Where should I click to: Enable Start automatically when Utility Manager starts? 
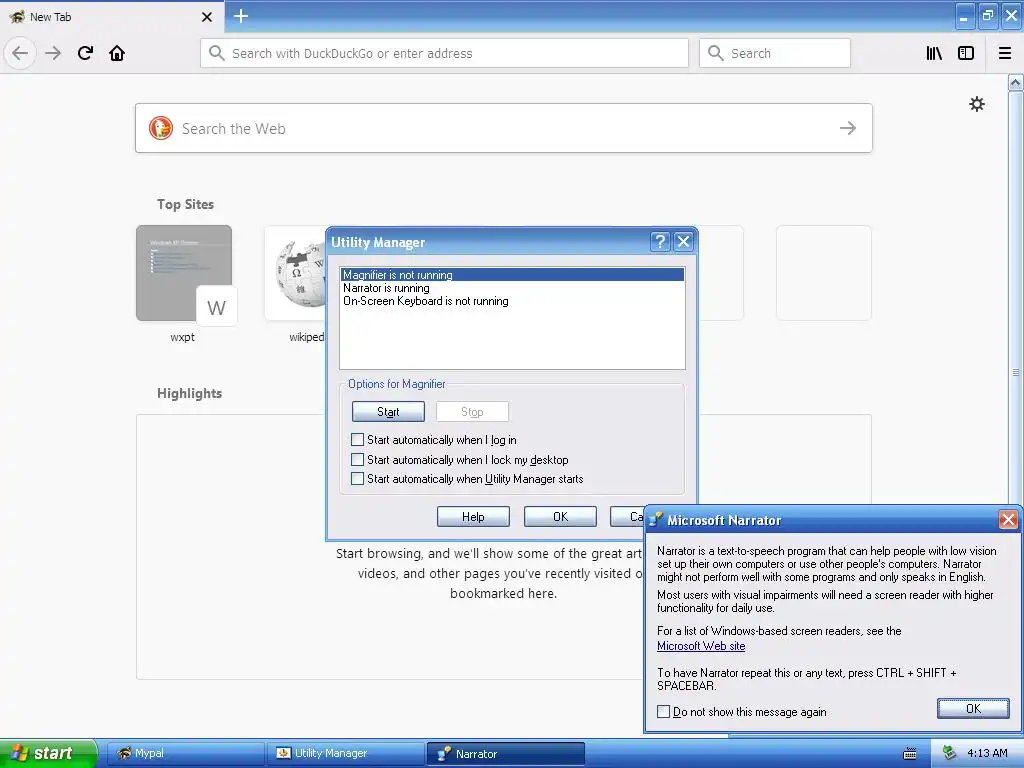(357, 479)
